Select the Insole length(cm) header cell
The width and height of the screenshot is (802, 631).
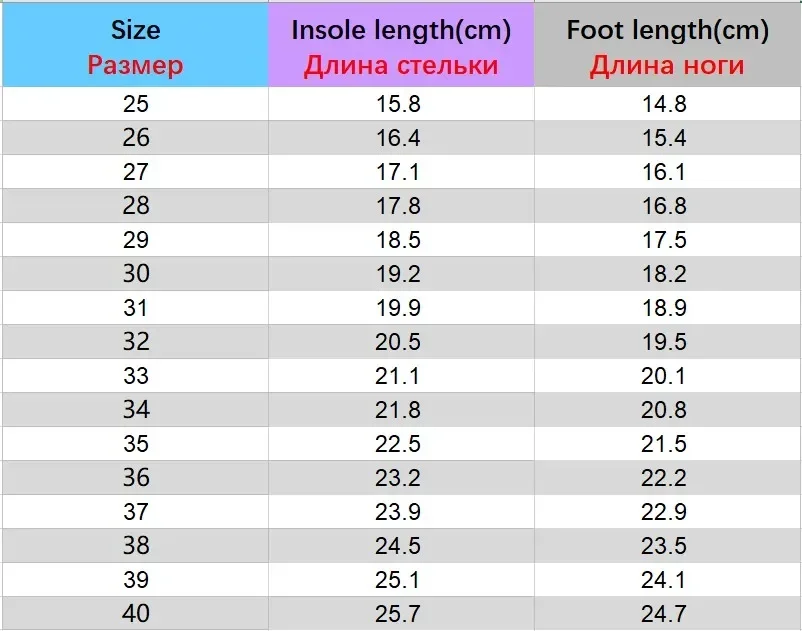(401, 46)
